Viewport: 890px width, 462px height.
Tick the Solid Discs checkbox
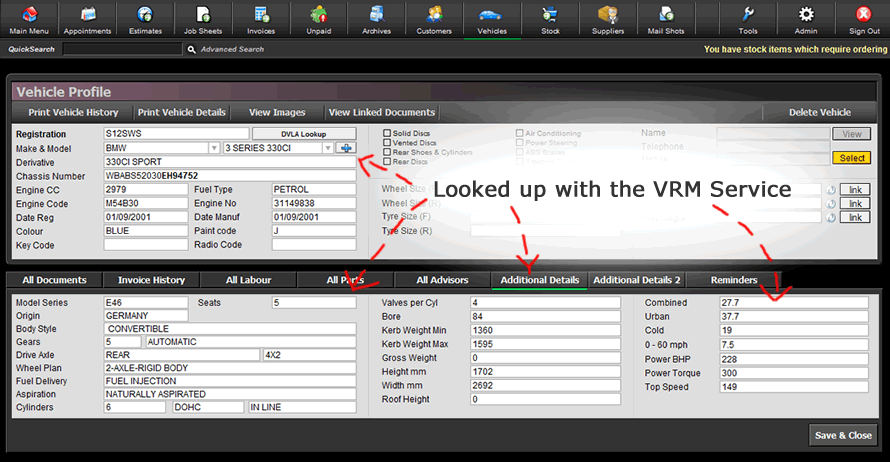click(387, 133)
